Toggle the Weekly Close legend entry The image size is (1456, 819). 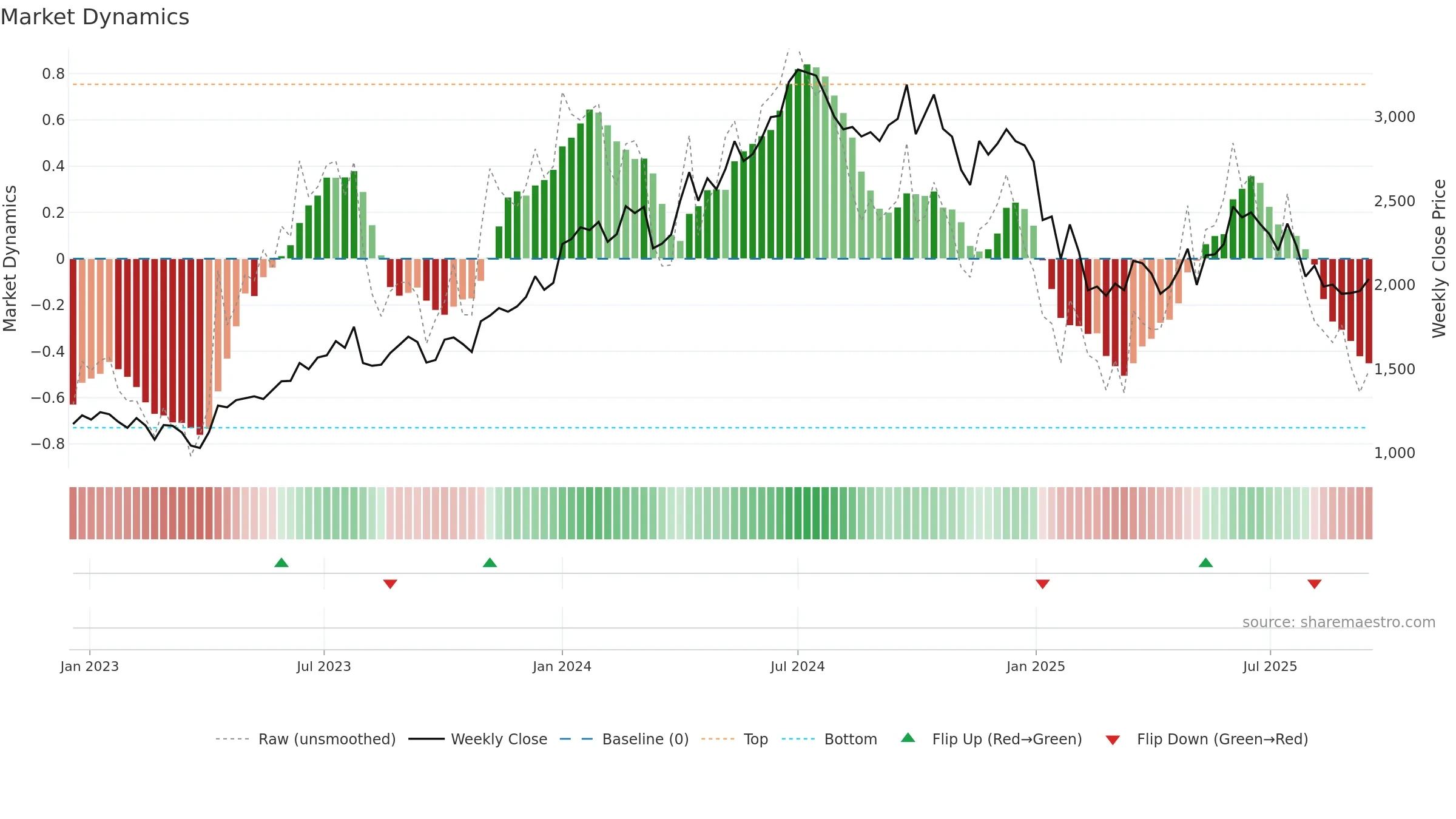(x=499, y=739)
